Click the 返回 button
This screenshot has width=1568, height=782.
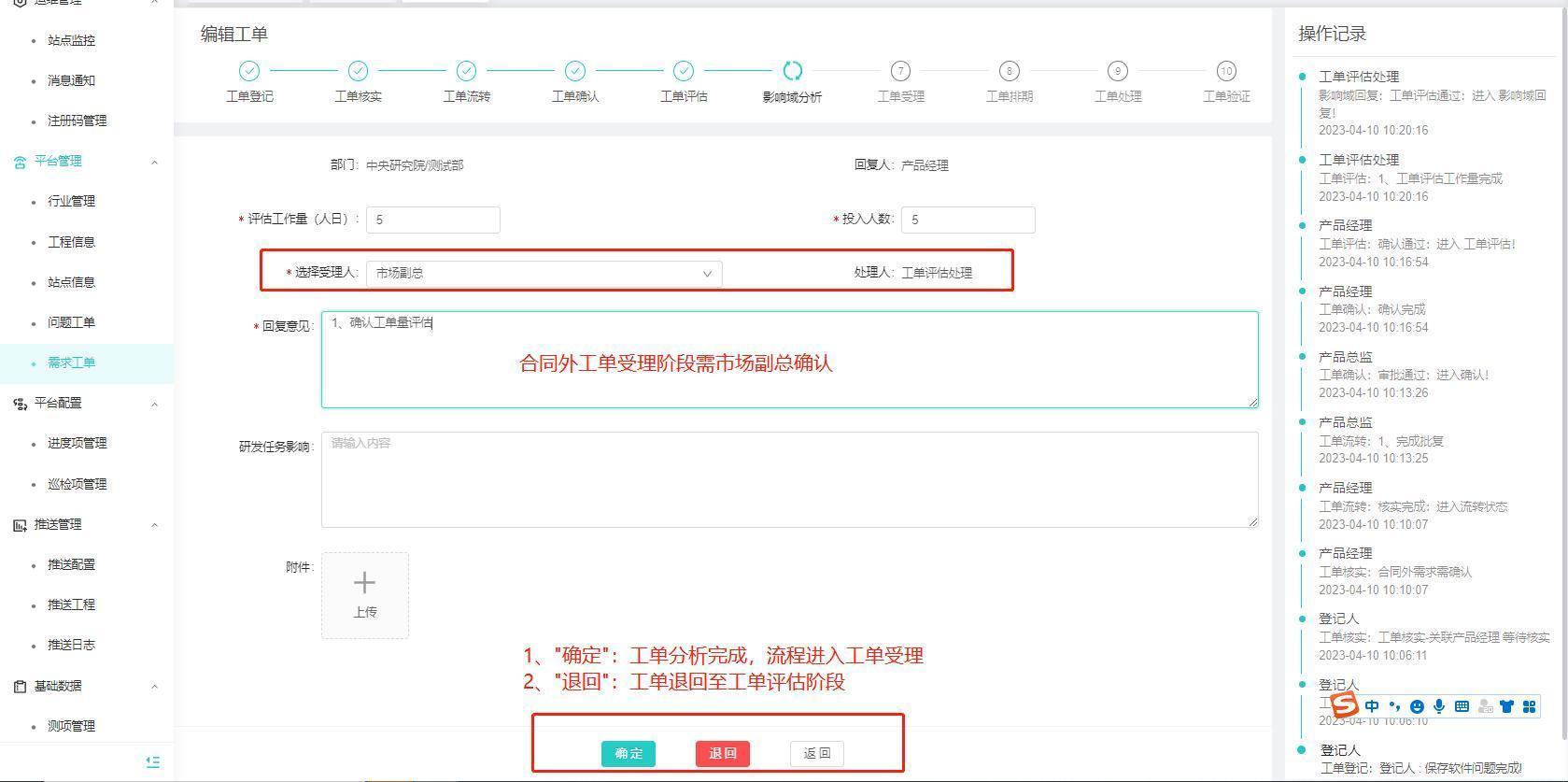point(816,753)
